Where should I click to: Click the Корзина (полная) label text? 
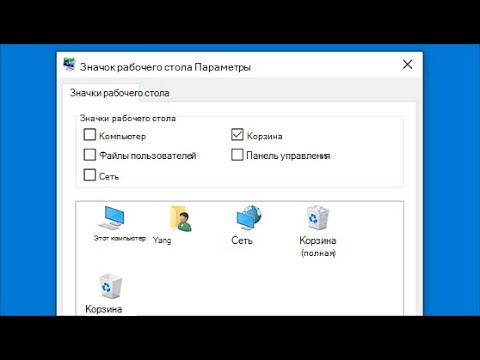[318, 246]
